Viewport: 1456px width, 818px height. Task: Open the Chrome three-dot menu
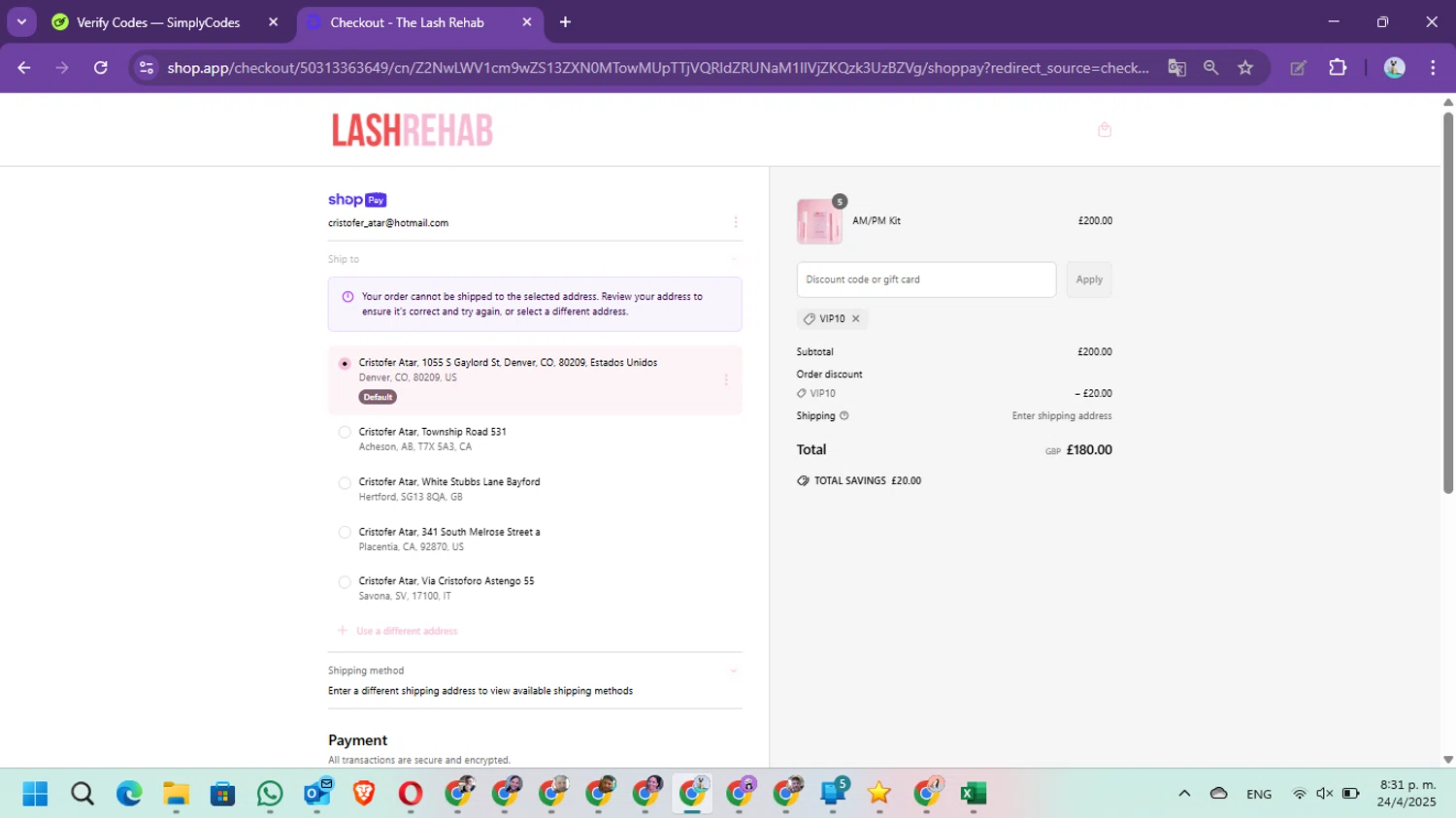pos(1433,68)
